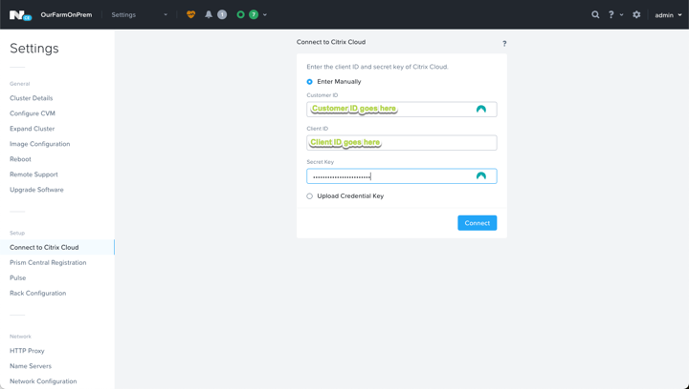Select Connect to Citrix Cloud item
The image size is (689, 389).
pos(57,247)
